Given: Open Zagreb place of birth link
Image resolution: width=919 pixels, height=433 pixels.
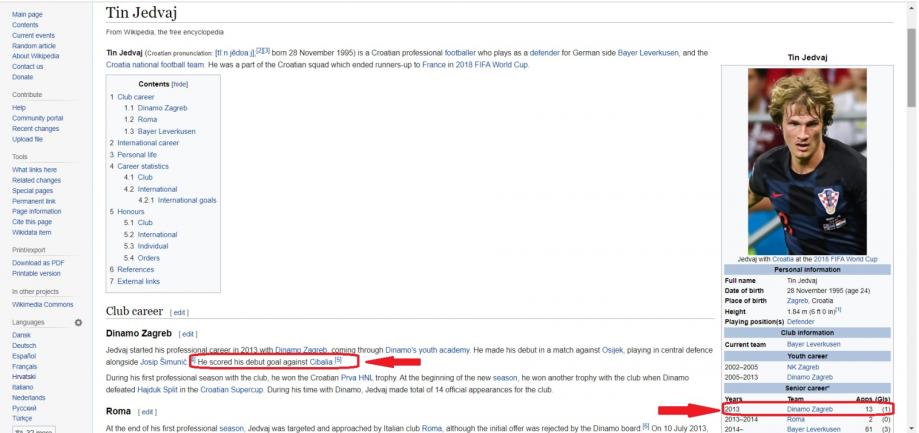Looking at the screenshot, I should click(798, 301).
